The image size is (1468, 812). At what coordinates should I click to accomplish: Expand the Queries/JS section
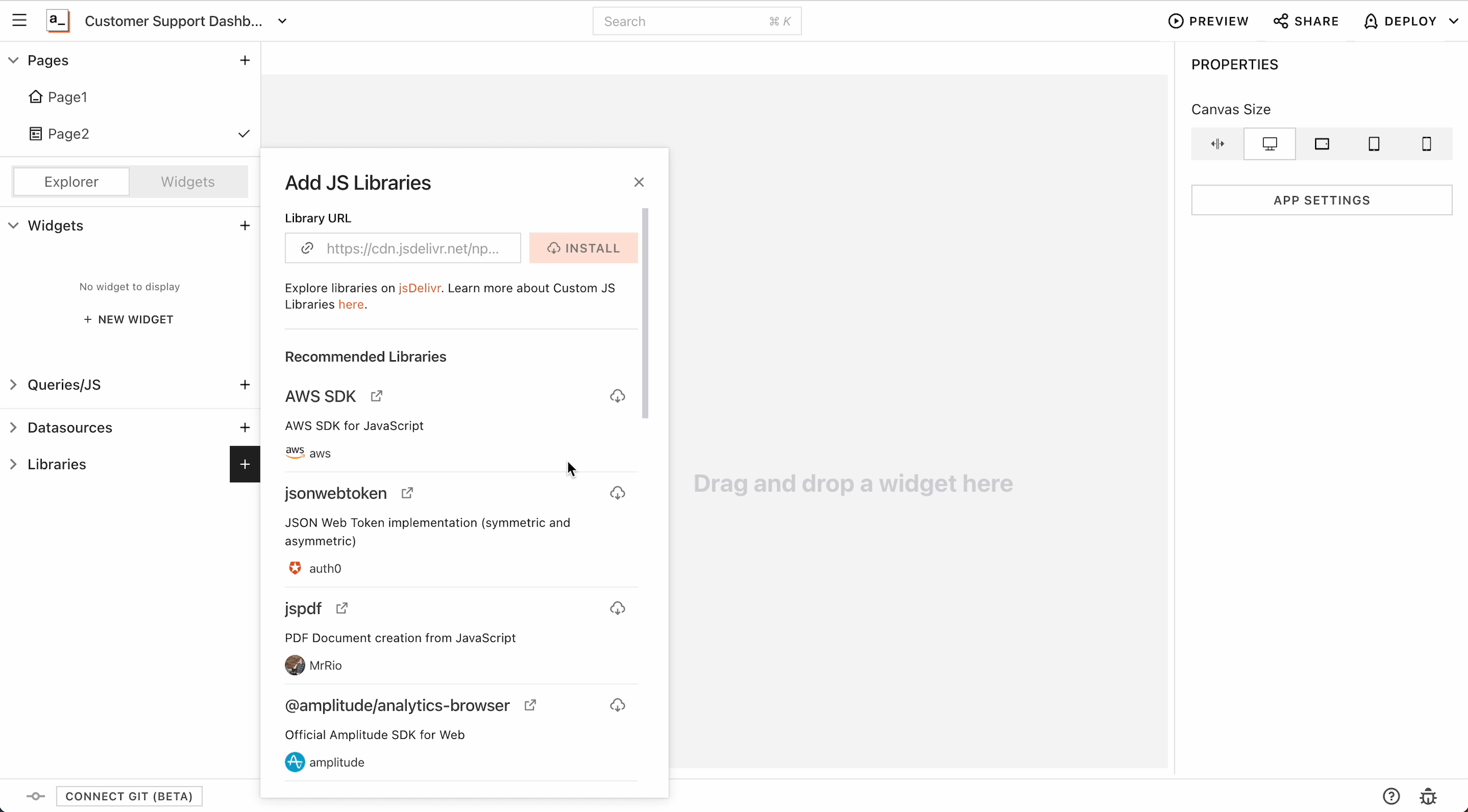click(x=14, y=385)
